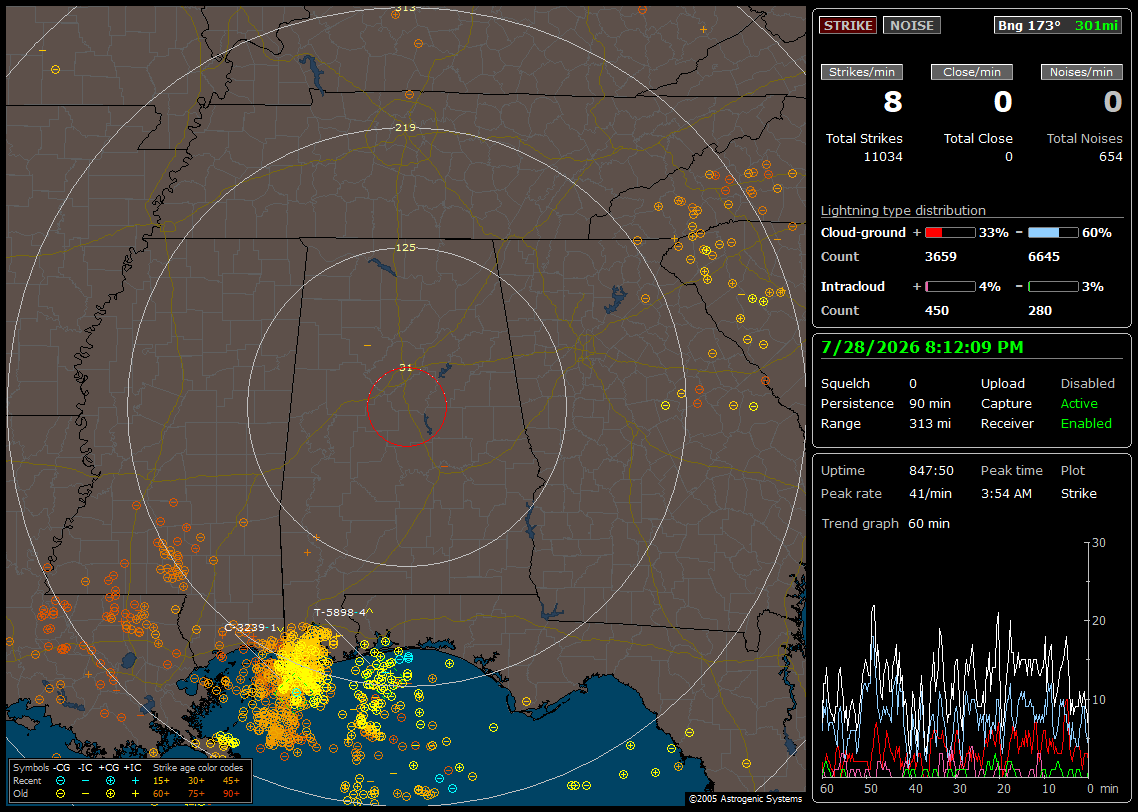Click the Old -CG yellow circle symbol in legend
Screen dimensions: 1138x812
click(60, 793)
